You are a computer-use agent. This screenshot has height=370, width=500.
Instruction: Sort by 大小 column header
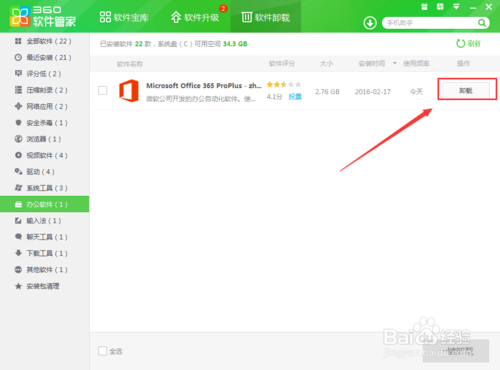coord(326,63)
